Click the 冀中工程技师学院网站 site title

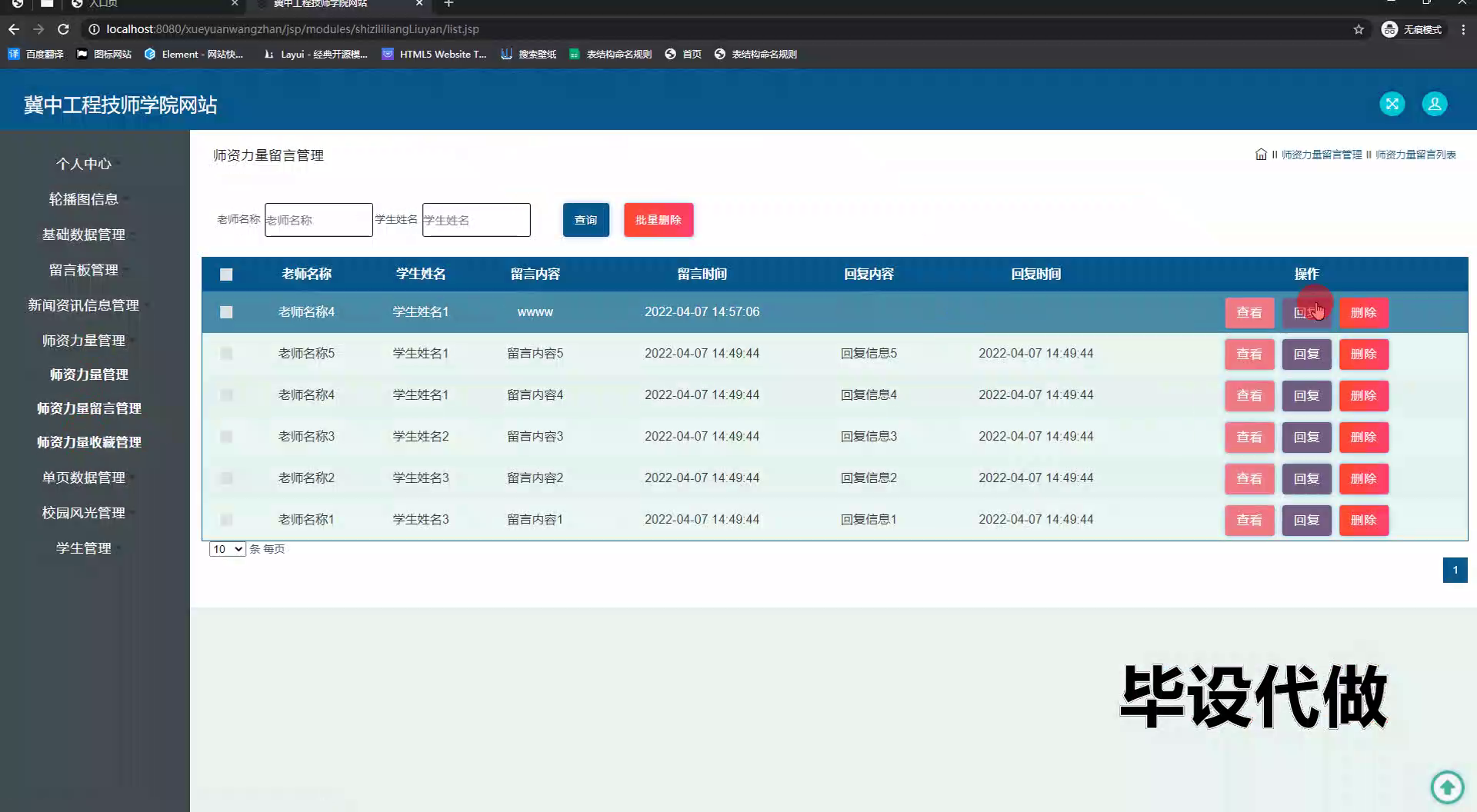tap(121, 105)
